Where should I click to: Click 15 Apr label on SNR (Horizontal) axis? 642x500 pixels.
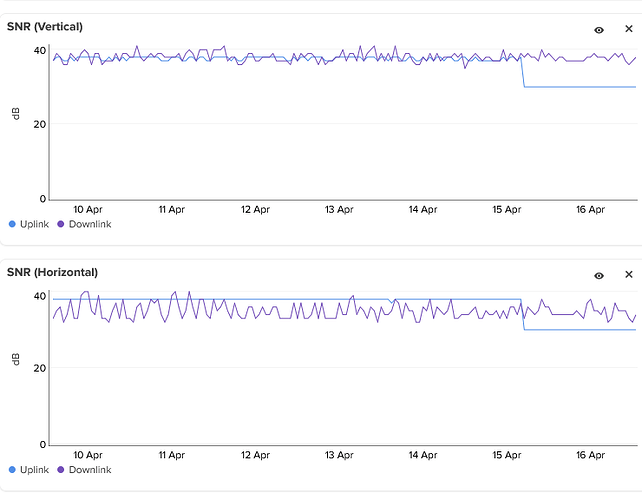(506, 455)
